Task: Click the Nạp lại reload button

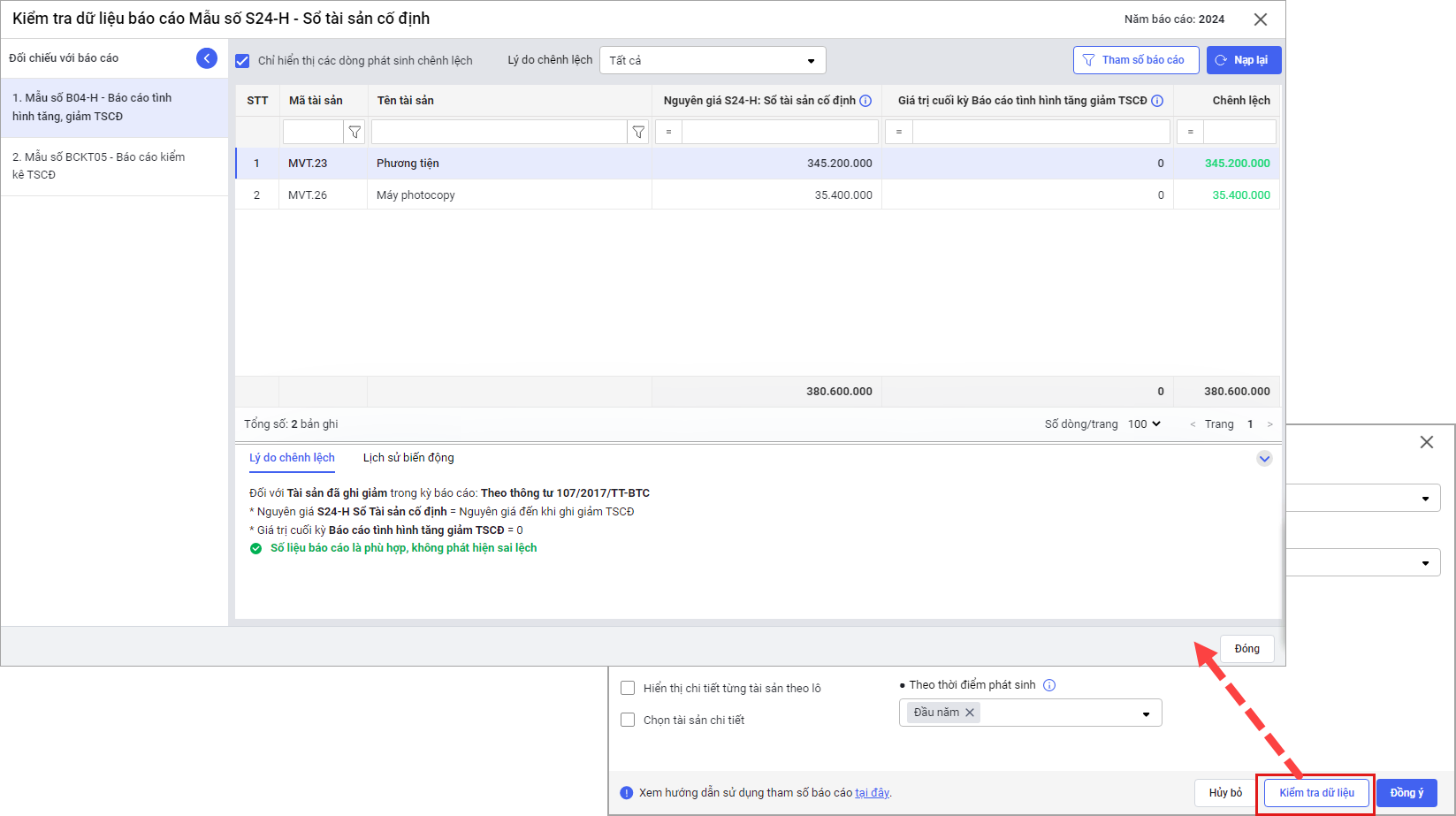Action: [x=1243, y=60]
